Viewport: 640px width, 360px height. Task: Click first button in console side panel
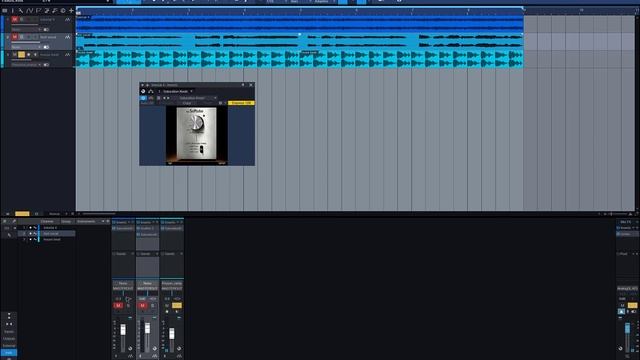coord(9,332)
